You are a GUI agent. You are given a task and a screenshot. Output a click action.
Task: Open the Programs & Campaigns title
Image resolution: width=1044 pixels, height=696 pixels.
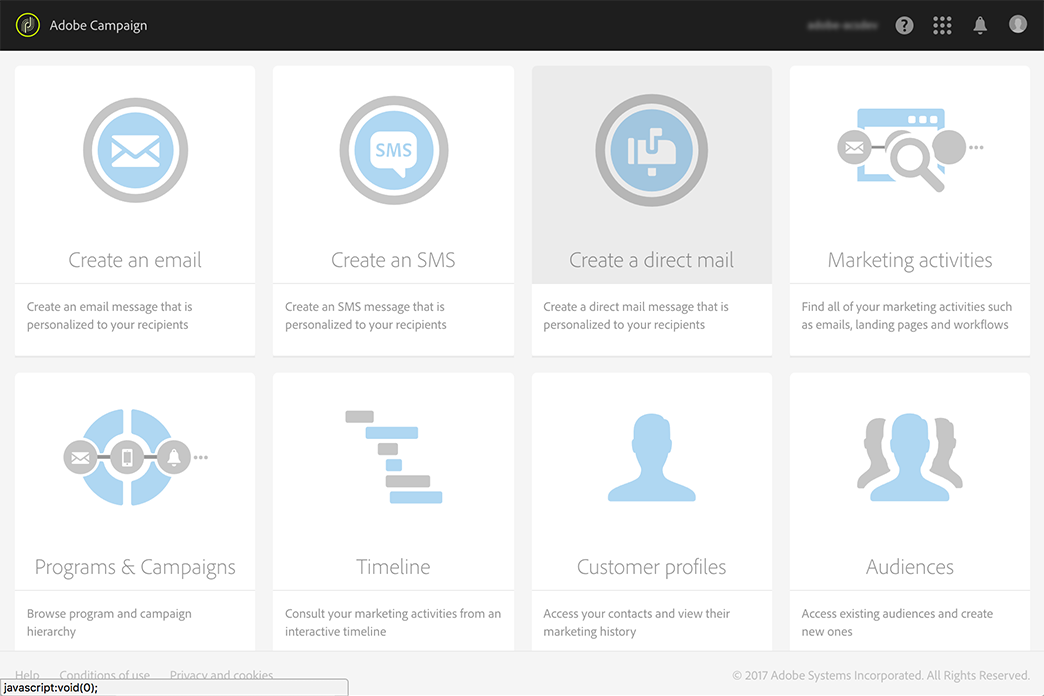coord(135,567)
